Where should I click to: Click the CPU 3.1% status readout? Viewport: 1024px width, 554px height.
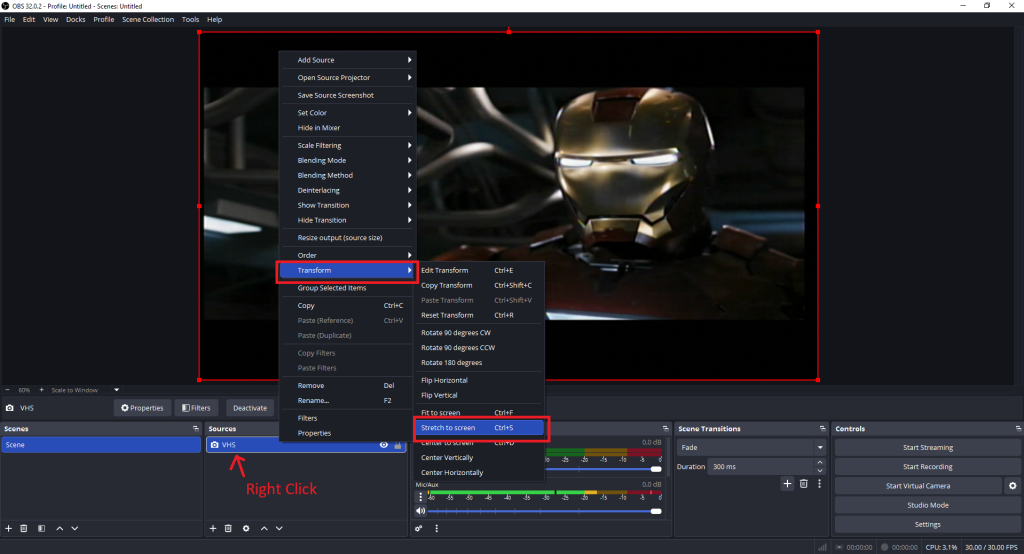(x=941, y=547)
